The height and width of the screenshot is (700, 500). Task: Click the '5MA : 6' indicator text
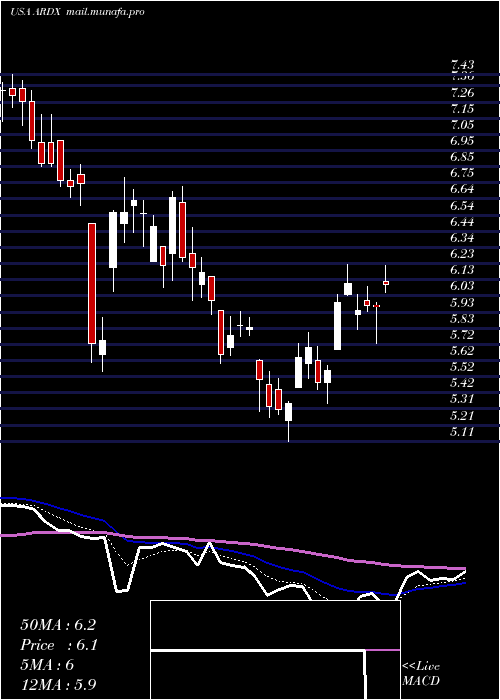pos(47,665)
